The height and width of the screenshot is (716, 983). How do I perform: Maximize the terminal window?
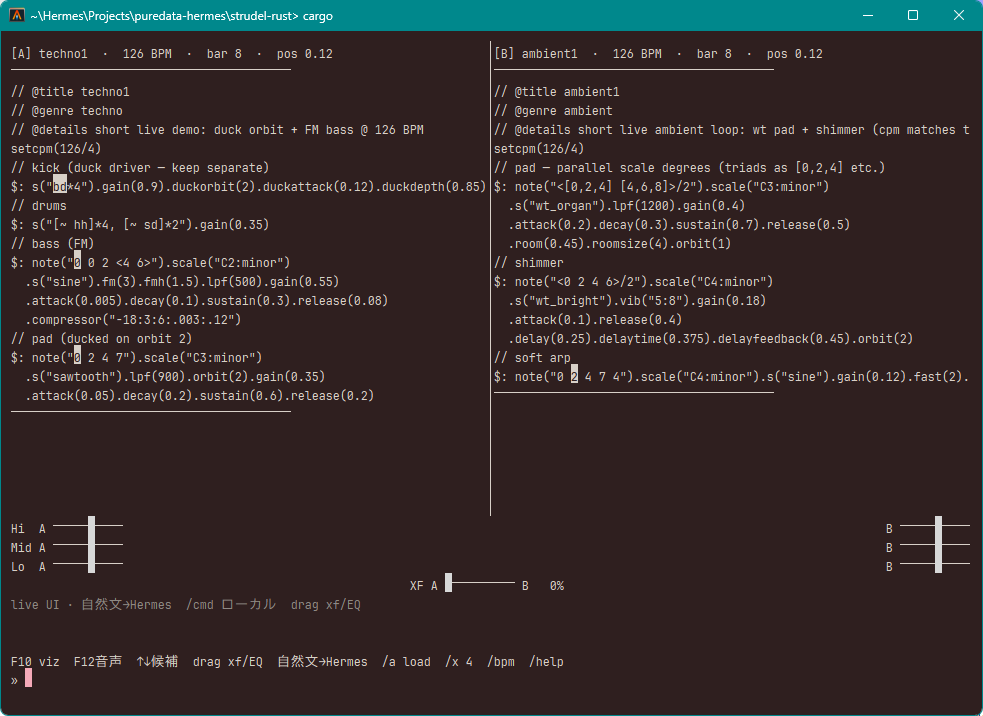[913, 15]
